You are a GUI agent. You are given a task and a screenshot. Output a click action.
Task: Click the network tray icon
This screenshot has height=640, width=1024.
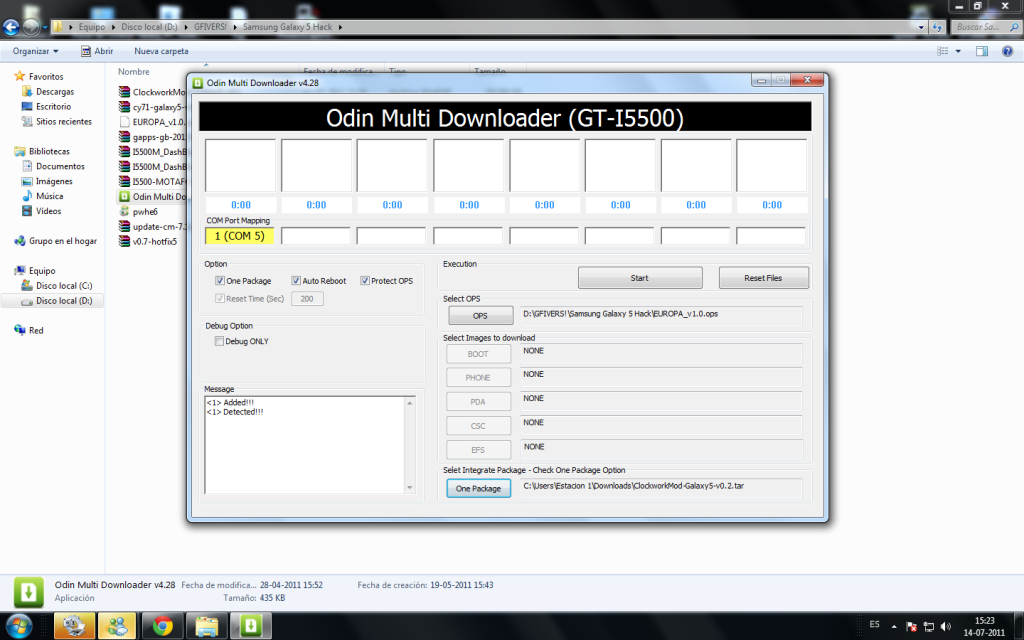click(929, 627)
